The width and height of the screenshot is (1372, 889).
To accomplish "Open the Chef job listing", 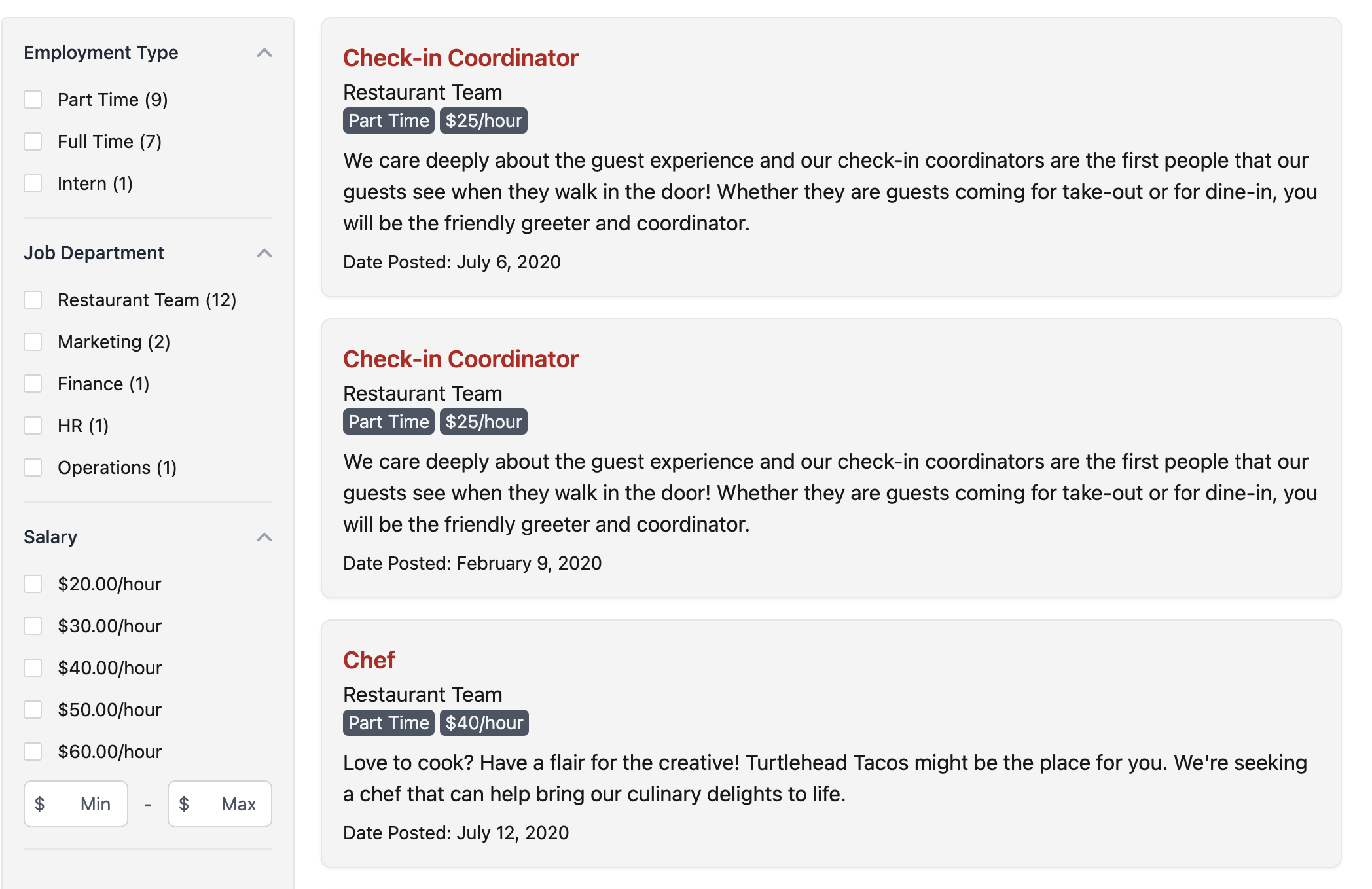I will point(369,661).
